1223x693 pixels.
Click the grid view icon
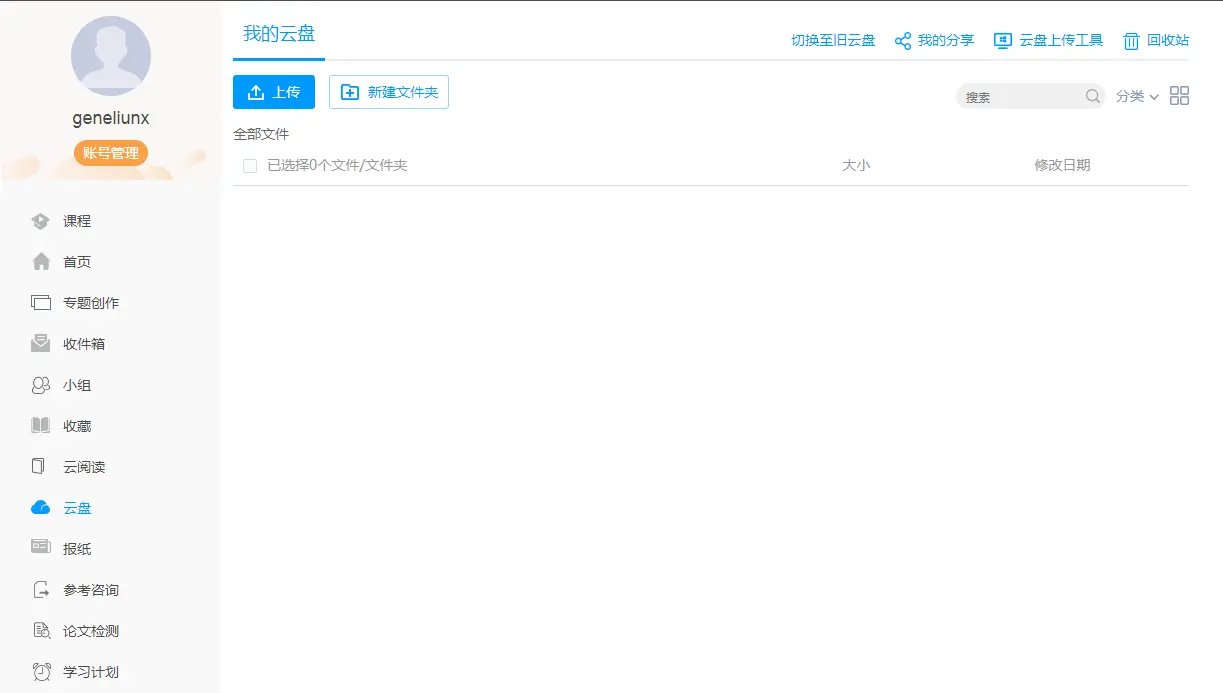click(1179, 96)
